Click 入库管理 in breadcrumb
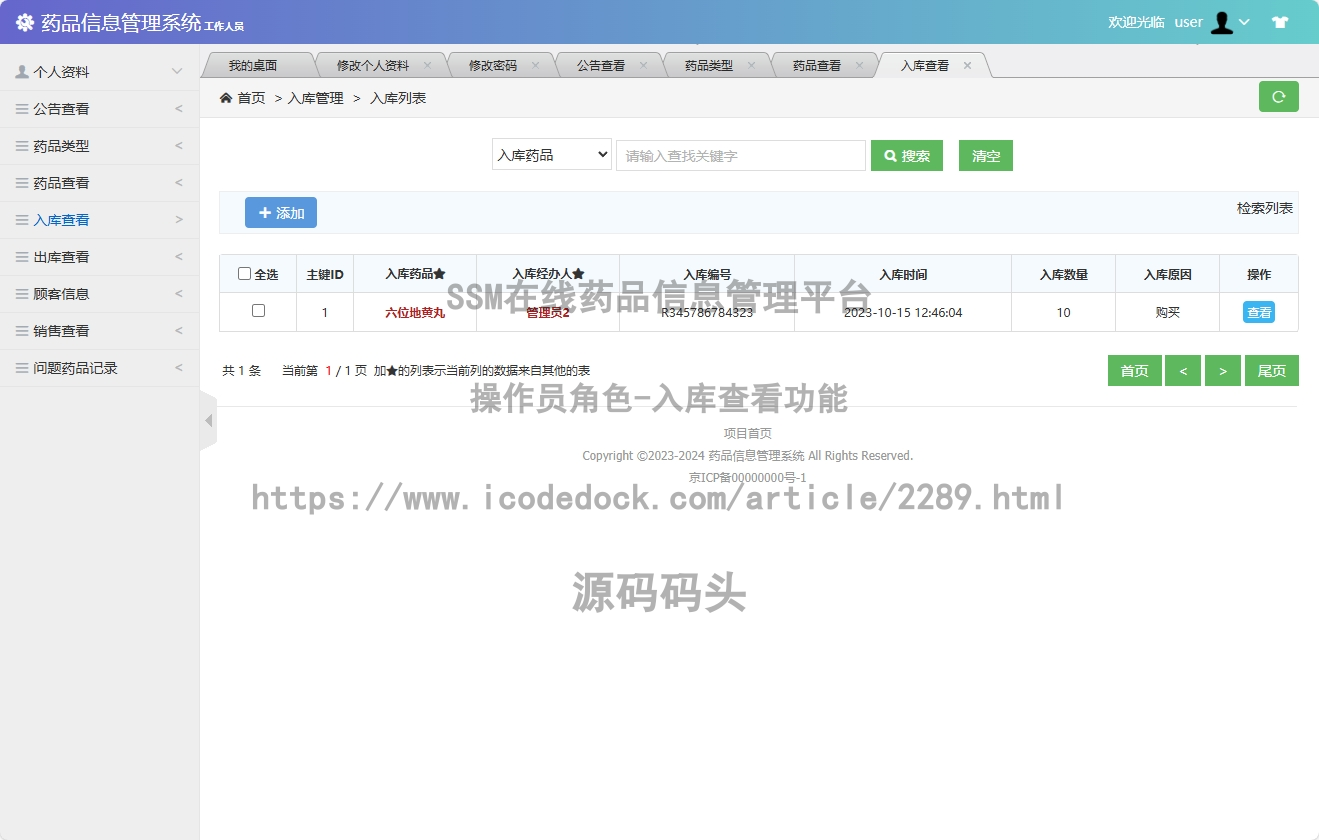This screenshot has height=840, width=1319. (x=316, y=98)
